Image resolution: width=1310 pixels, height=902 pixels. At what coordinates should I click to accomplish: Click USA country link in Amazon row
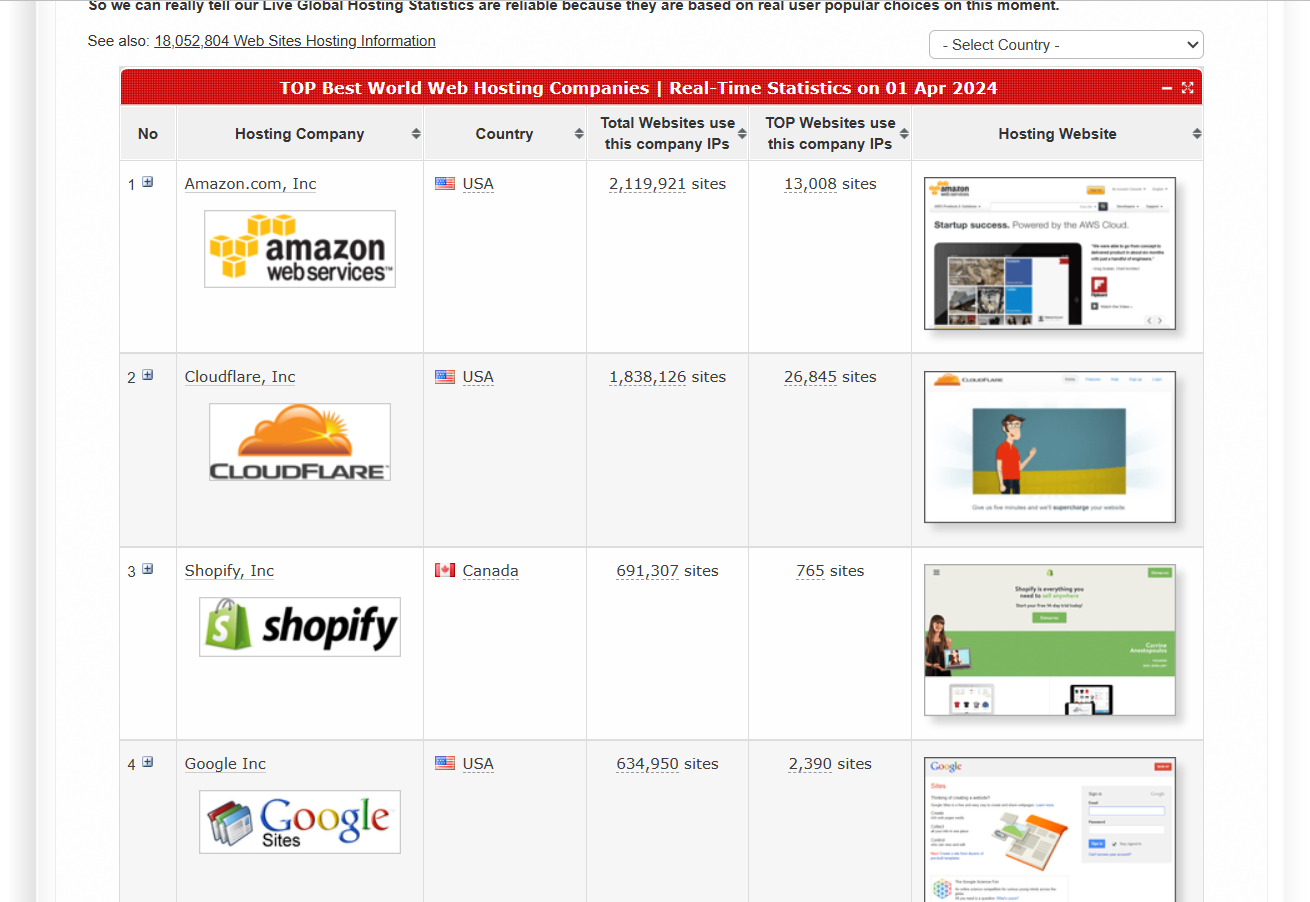pos(478,184)
